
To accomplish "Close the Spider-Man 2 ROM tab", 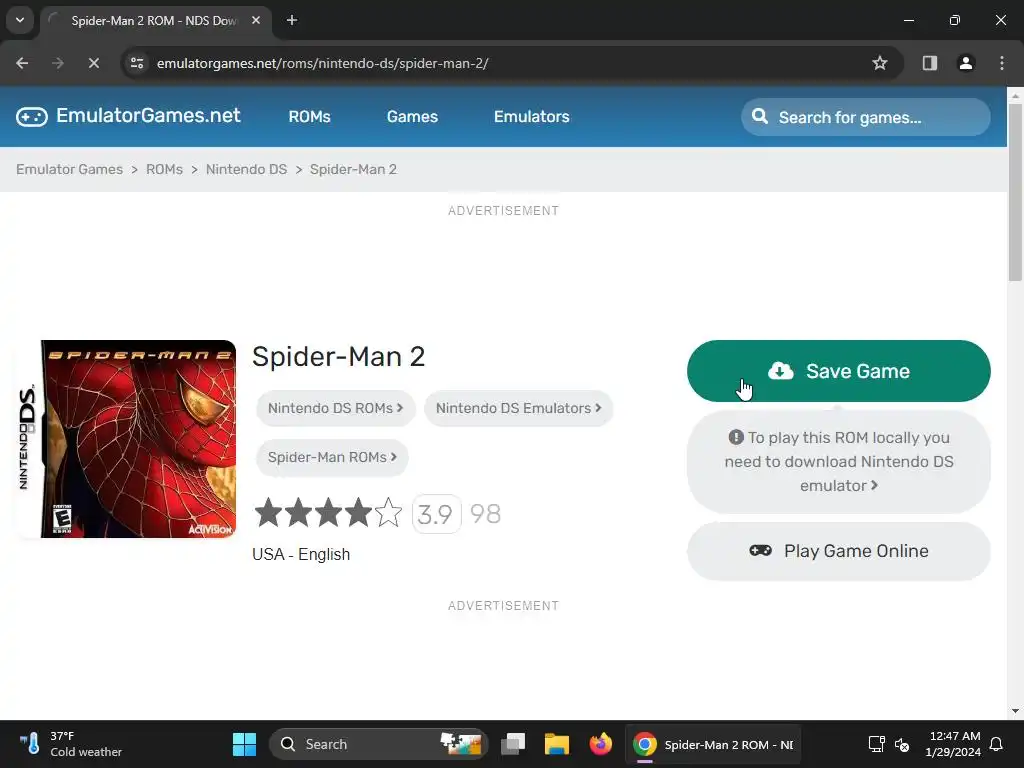I will [256, 20].
